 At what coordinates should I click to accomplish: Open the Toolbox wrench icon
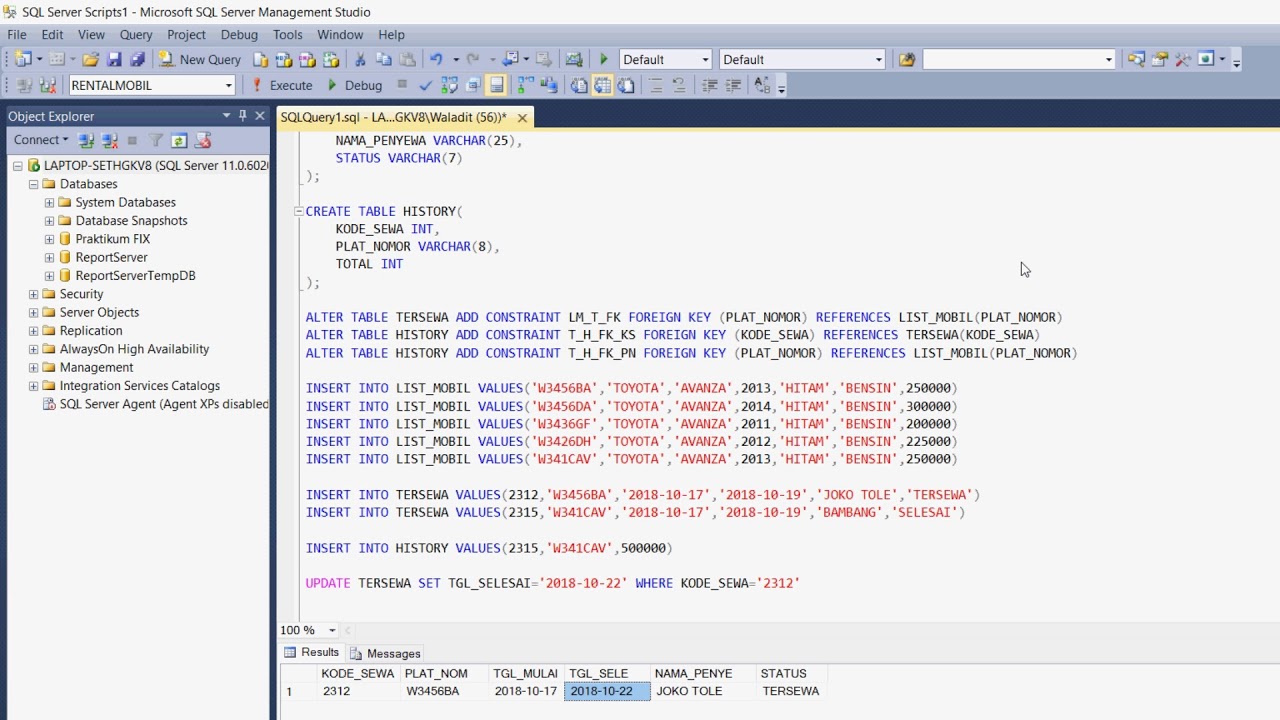point(1183,60)
